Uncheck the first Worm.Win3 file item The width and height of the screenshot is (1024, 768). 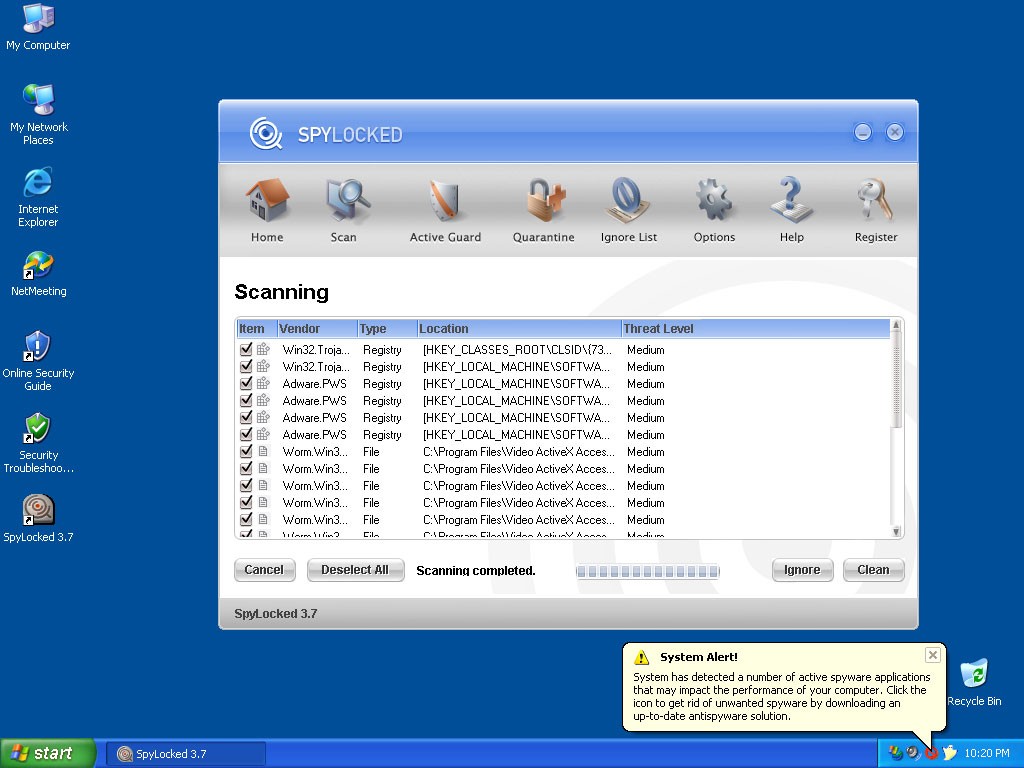click(246, 452)
